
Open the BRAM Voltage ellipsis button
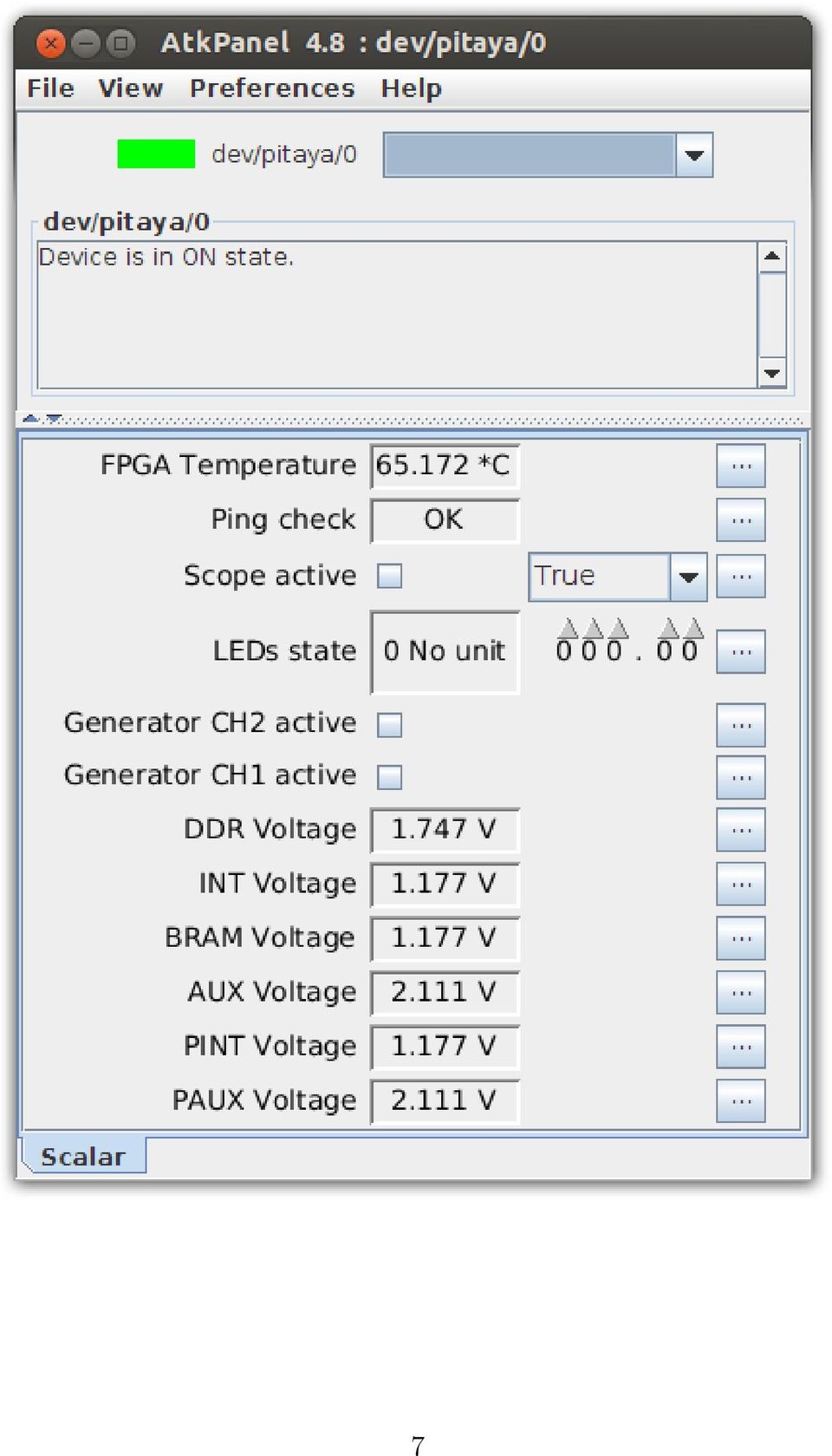tap(741, 938)
